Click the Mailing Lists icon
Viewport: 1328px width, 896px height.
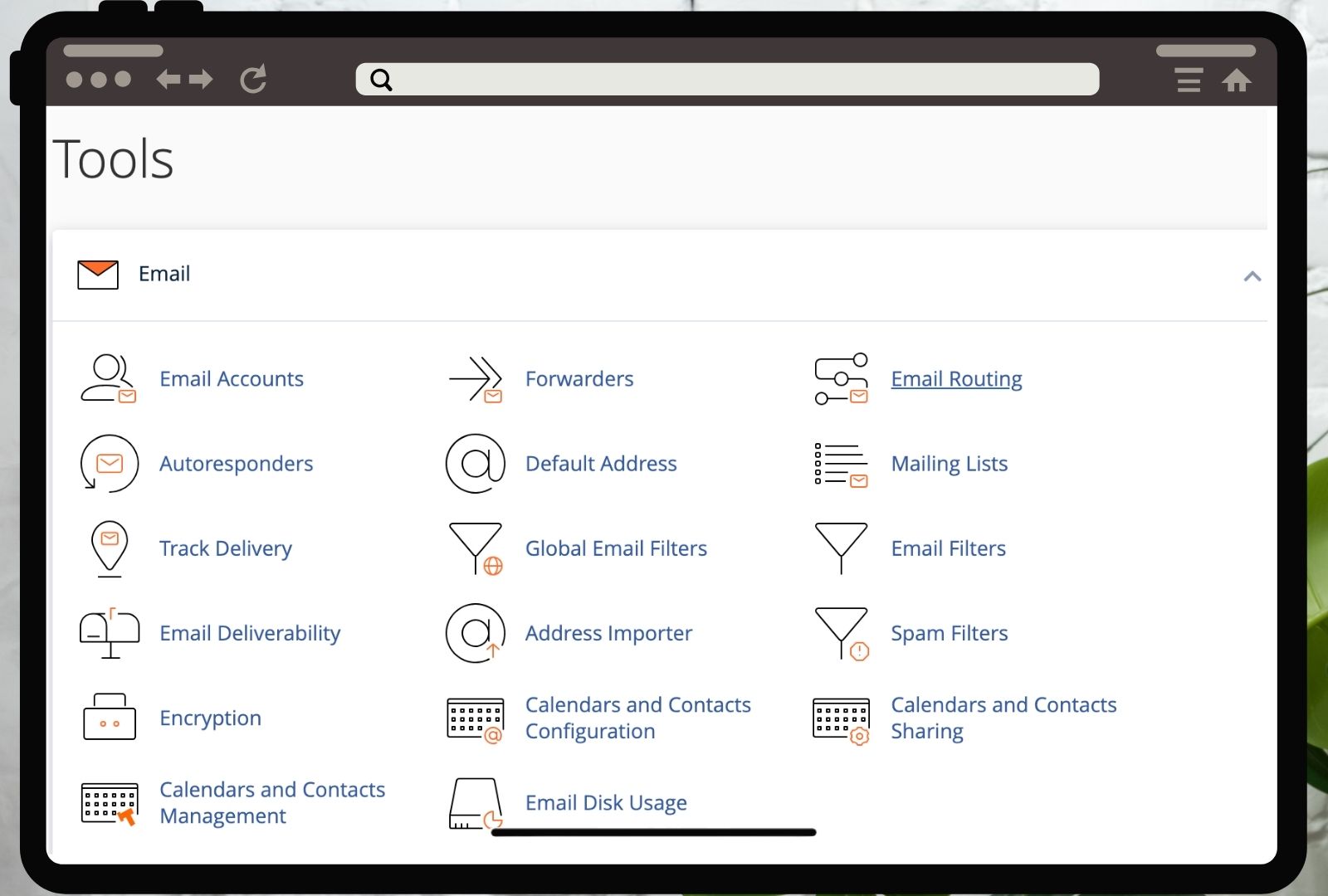[x=841, y=464]
